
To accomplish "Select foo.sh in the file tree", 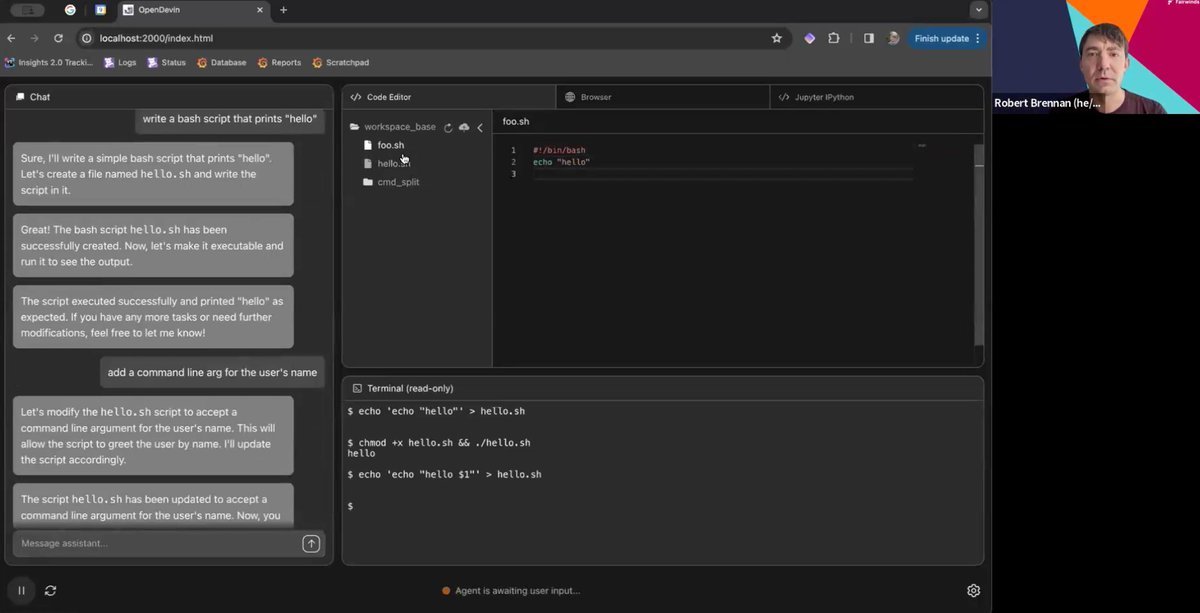I will tap(390, 145).
